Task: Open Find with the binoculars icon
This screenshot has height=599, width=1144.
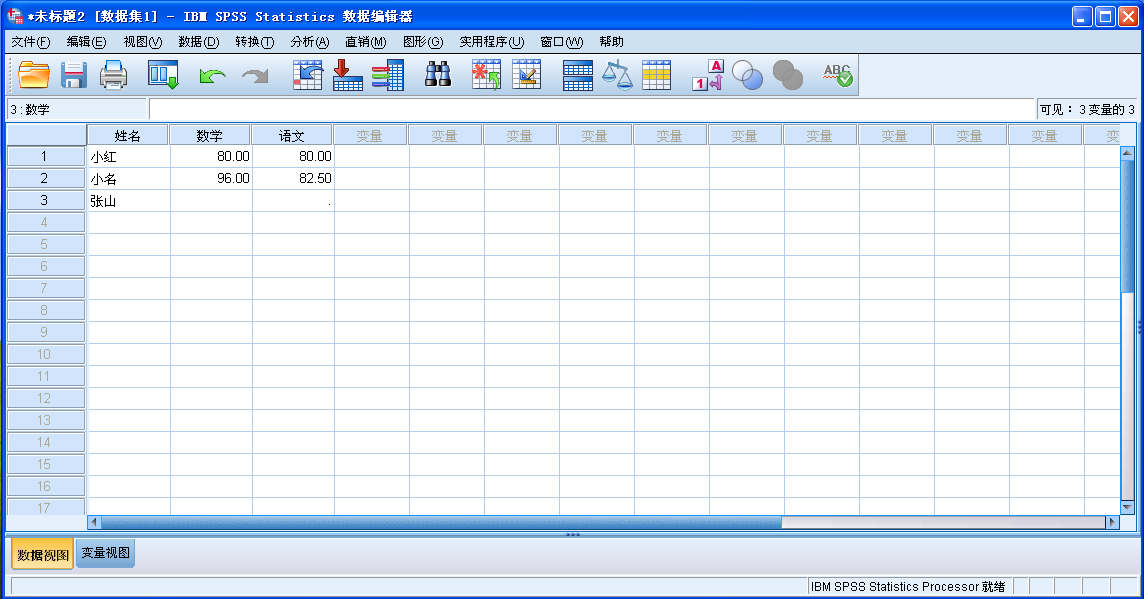Action: 438,75
